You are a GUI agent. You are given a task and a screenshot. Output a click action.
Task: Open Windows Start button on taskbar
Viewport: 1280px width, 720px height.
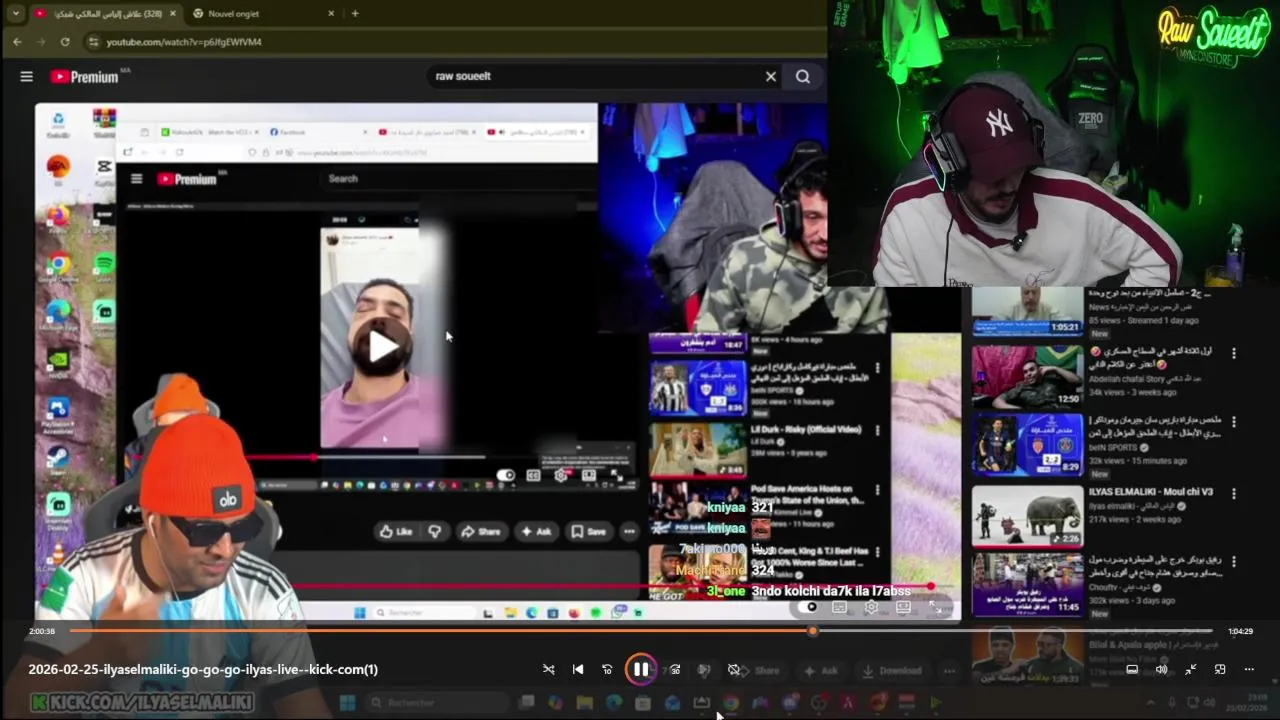[347, 703]
